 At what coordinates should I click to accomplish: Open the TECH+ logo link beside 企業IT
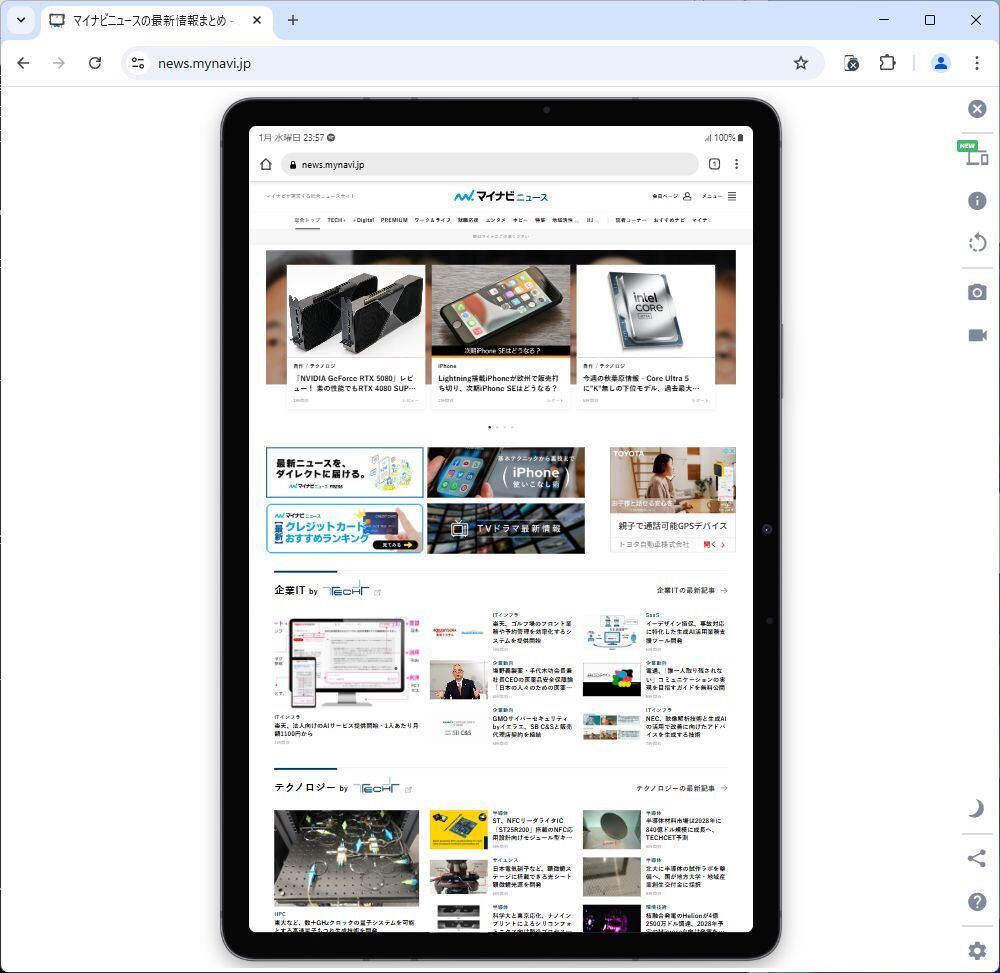[352, 590]
